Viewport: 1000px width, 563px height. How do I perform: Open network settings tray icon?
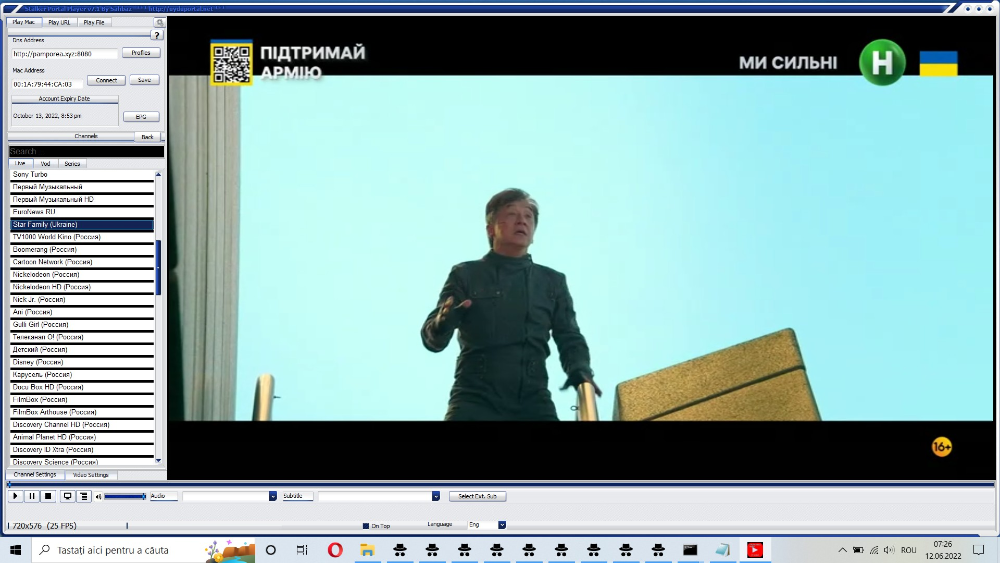[874, 550]
